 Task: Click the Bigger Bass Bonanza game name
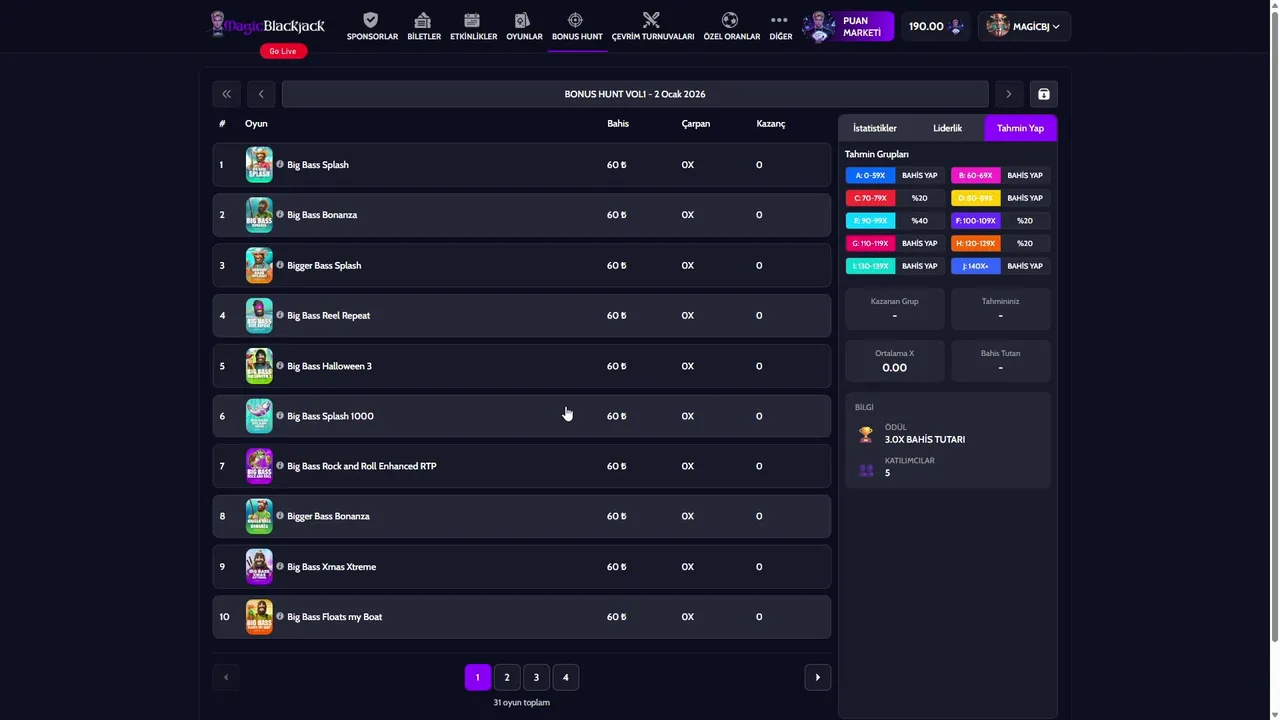pos(328,516)
